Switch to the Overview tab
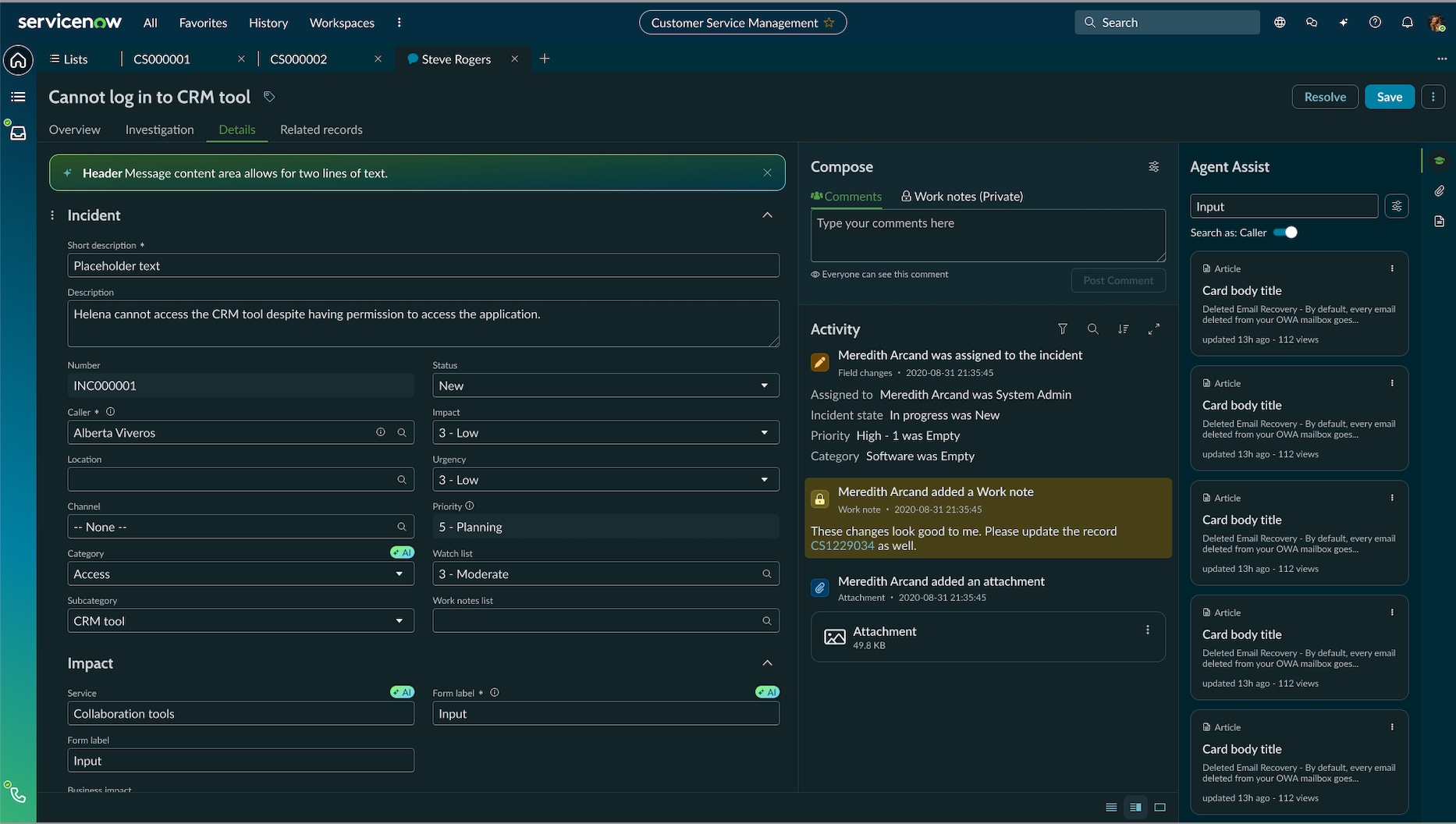The width and height of the screenshot is (1456, 824). pos(75,130)
